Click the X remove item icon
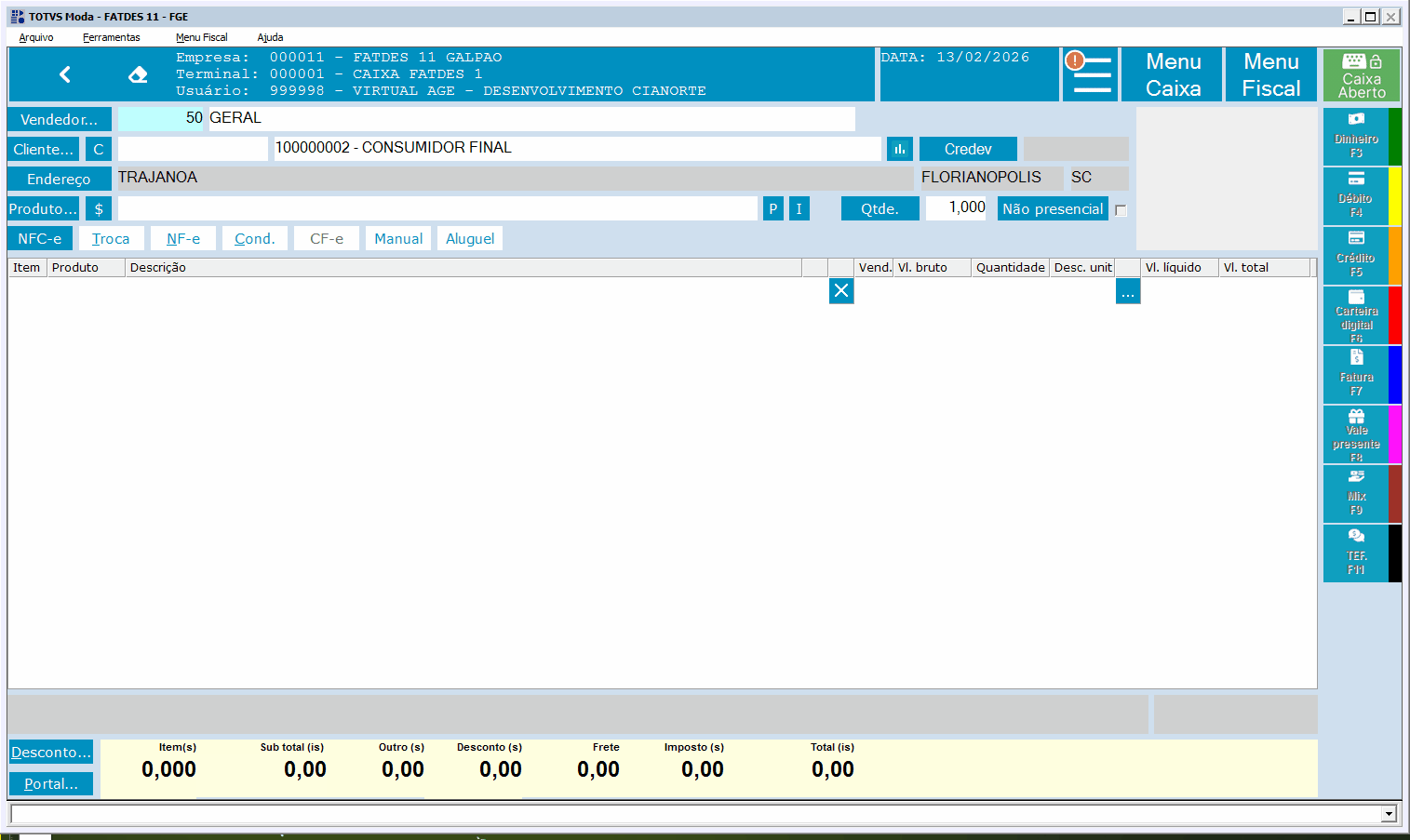Image resolution: width=1410 pixels, height=840 pixels. pos(841,291)
